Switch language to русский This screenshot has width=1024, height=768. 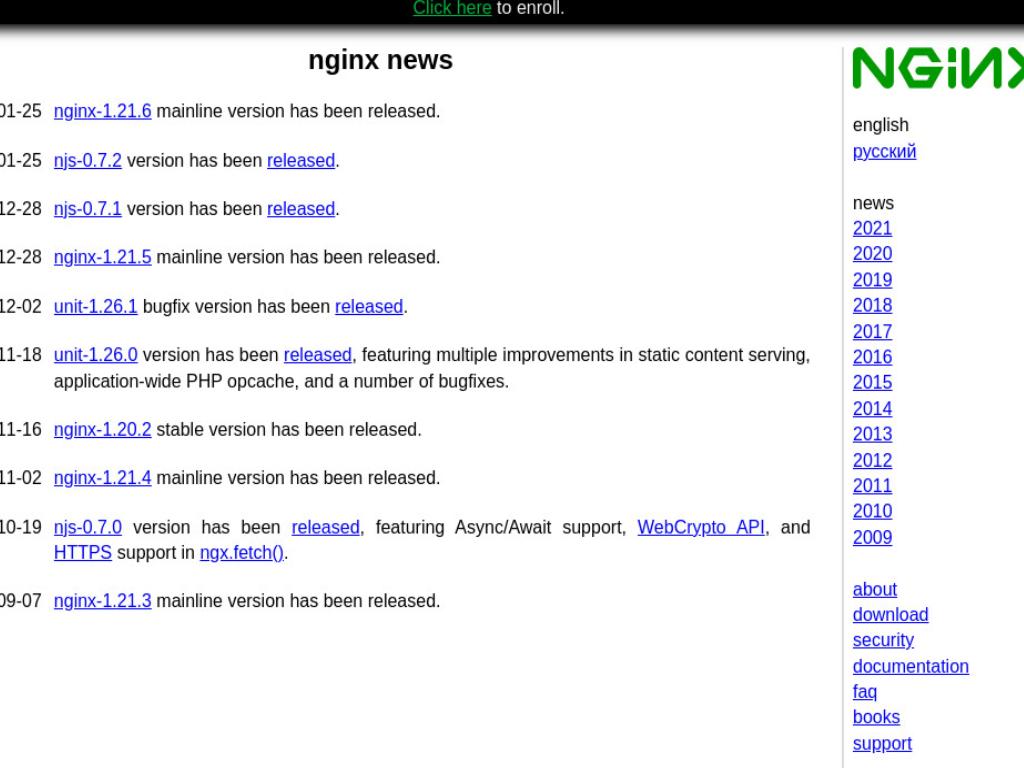[x=884, y=152]
